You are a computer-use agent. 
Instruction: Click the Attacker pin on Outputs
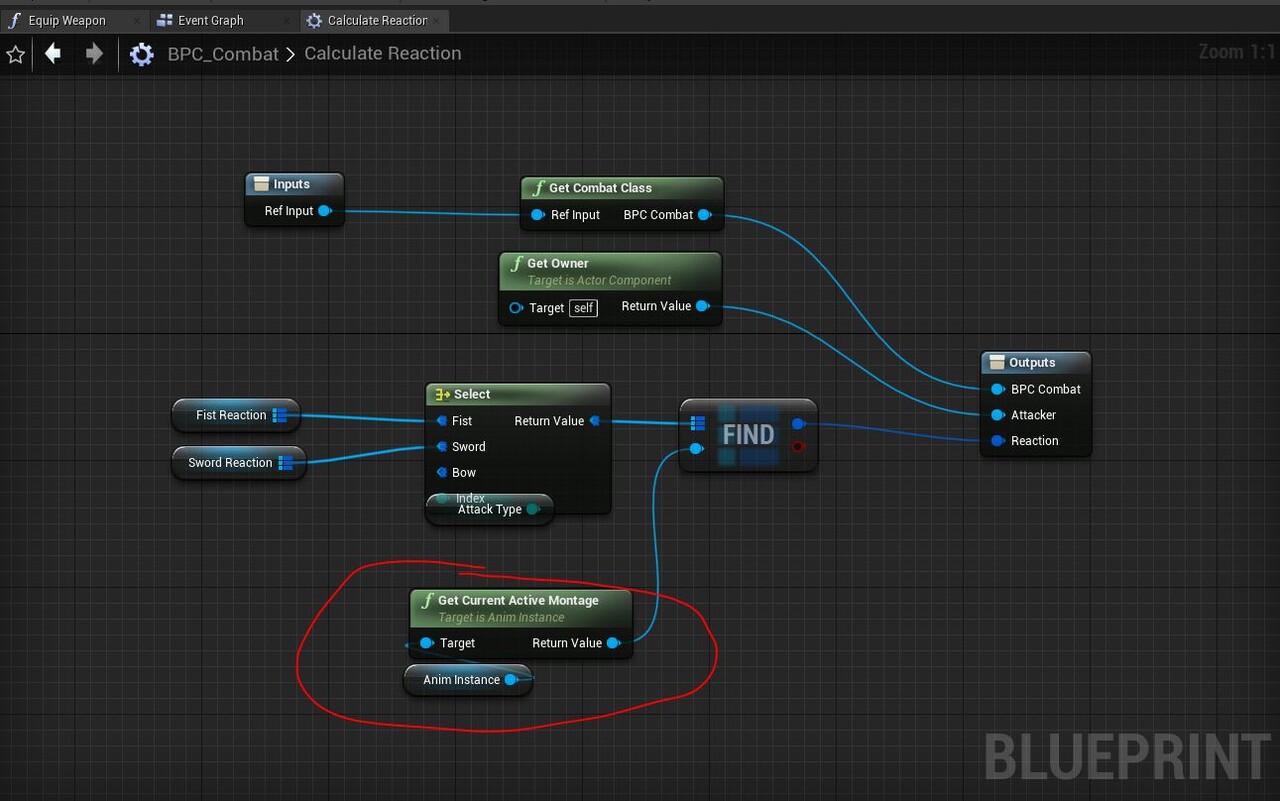coord(998,415)
